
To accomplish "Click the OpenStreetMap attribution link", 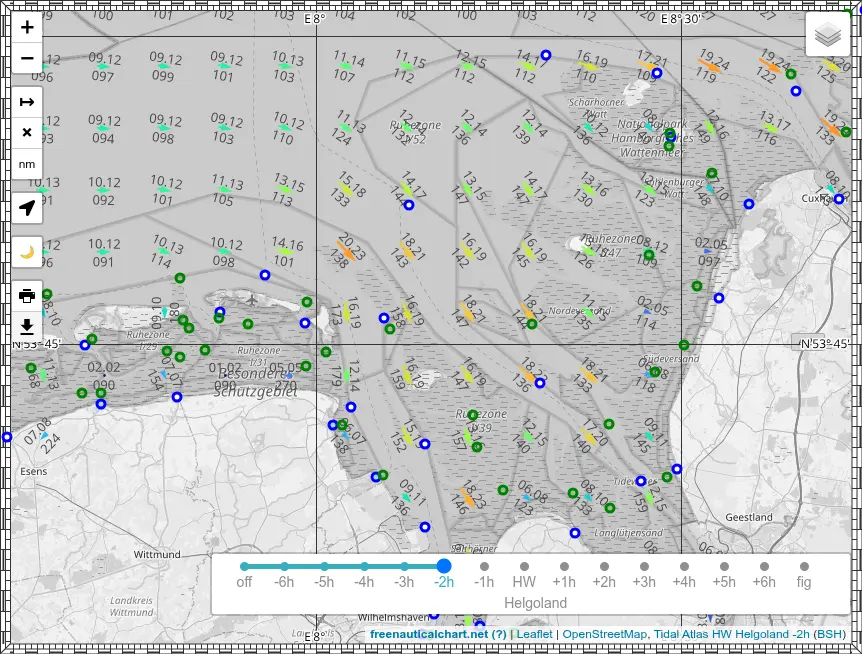I will tap(603, 634).
